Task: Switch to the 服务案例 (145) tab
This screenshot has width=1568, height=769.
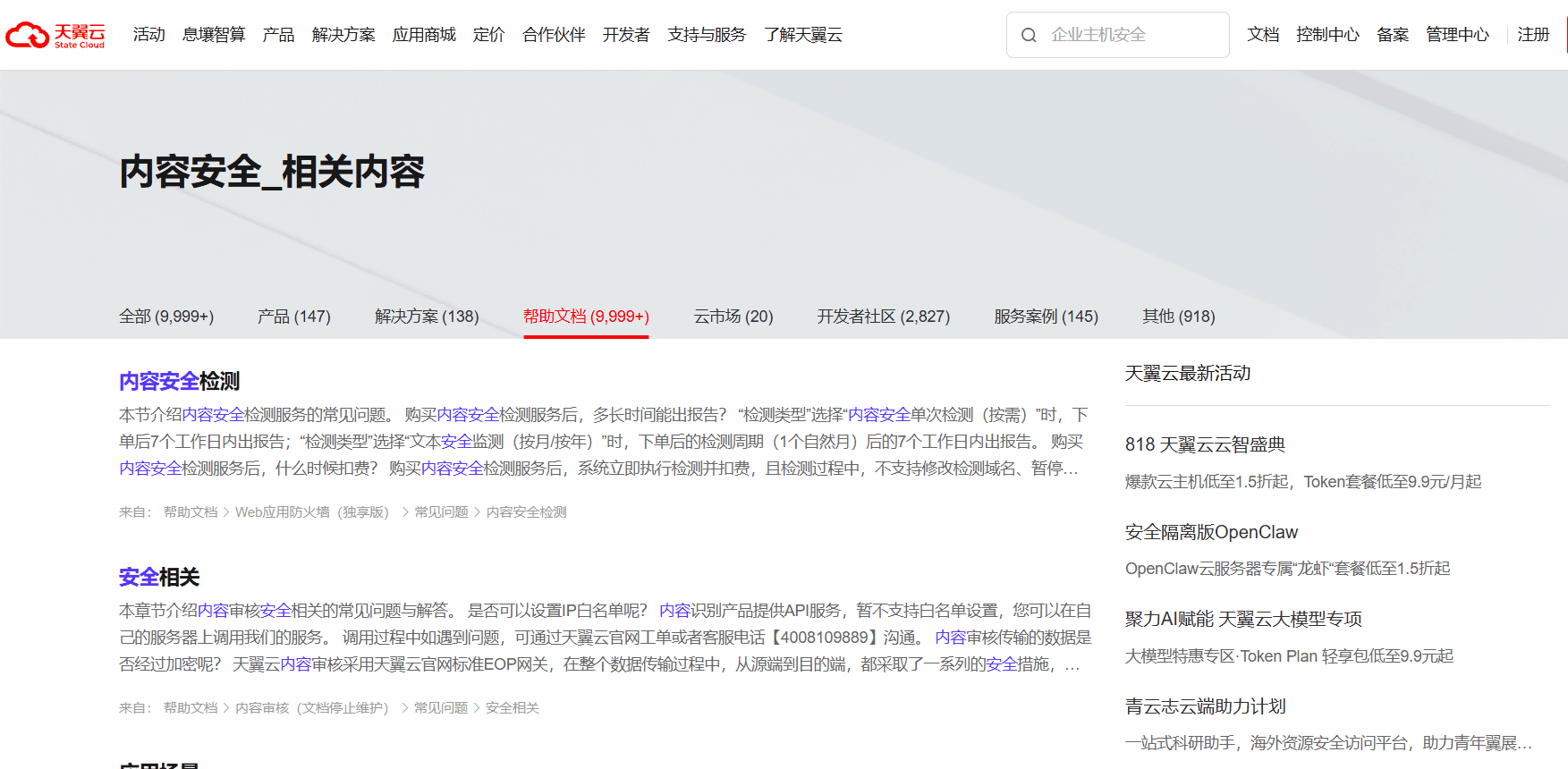Action: pos(1046,317)
